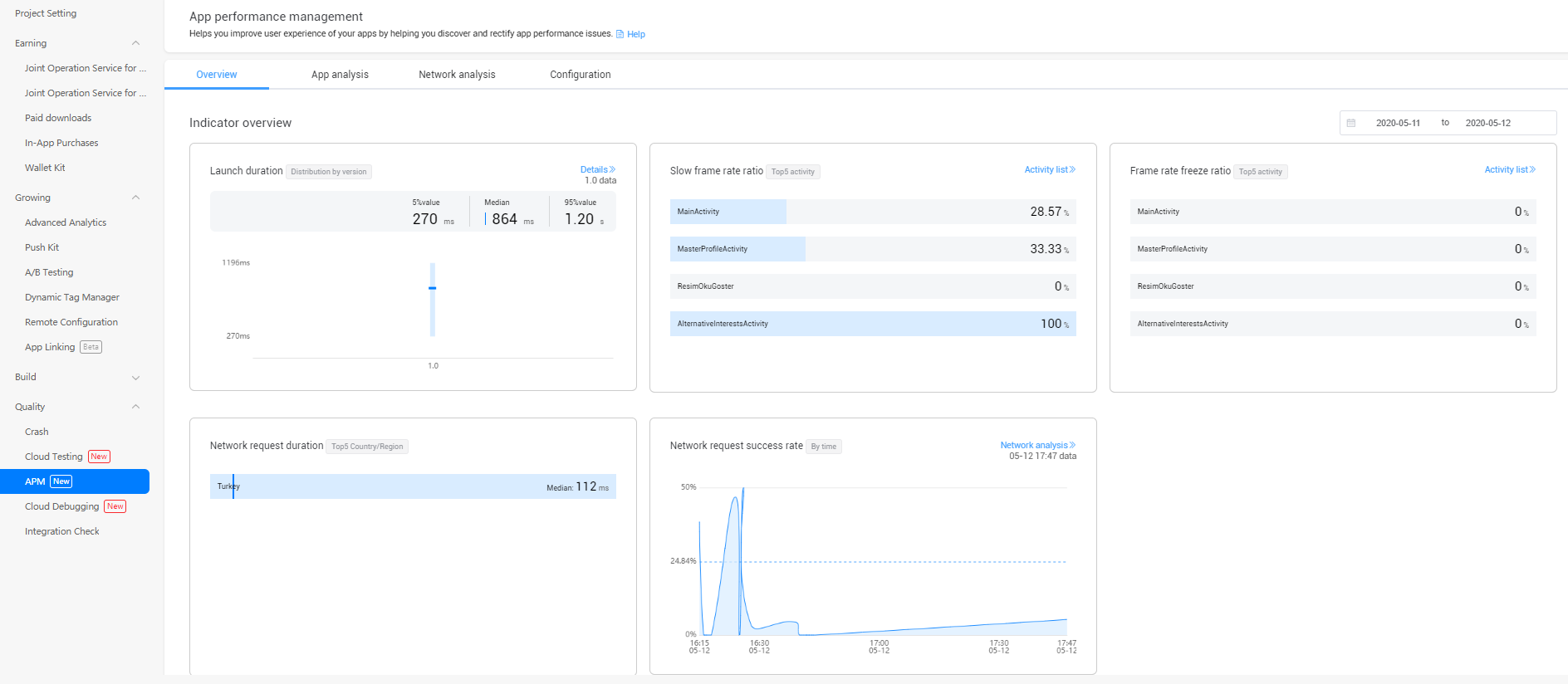Set the start date 2020-05-11
The width and height of the screenshot is (1568, 684).
pyautogui.click(x=1398, y=123)
